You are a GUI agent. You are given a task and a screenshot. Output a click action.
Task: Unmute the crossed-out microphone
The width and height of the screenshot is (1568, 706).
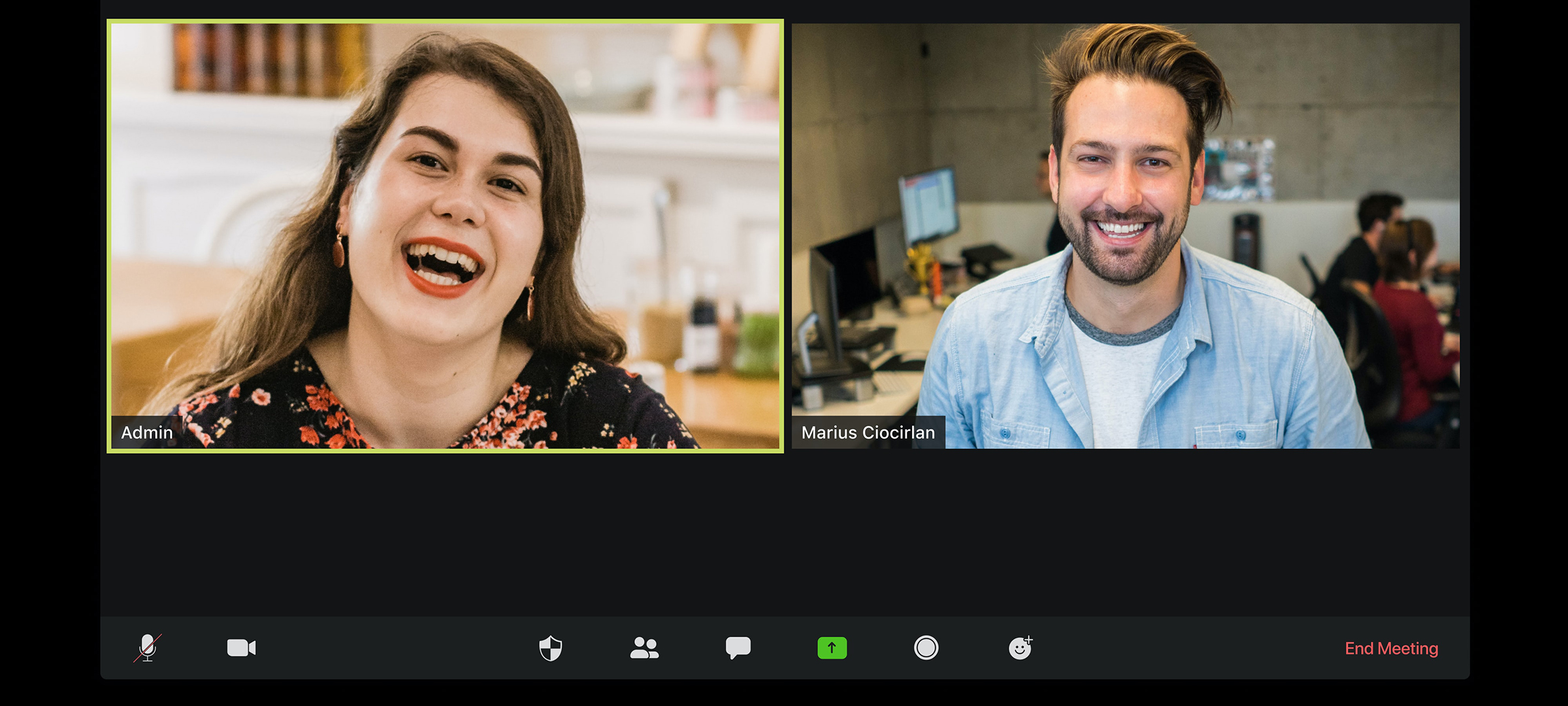tap(148, 648)
